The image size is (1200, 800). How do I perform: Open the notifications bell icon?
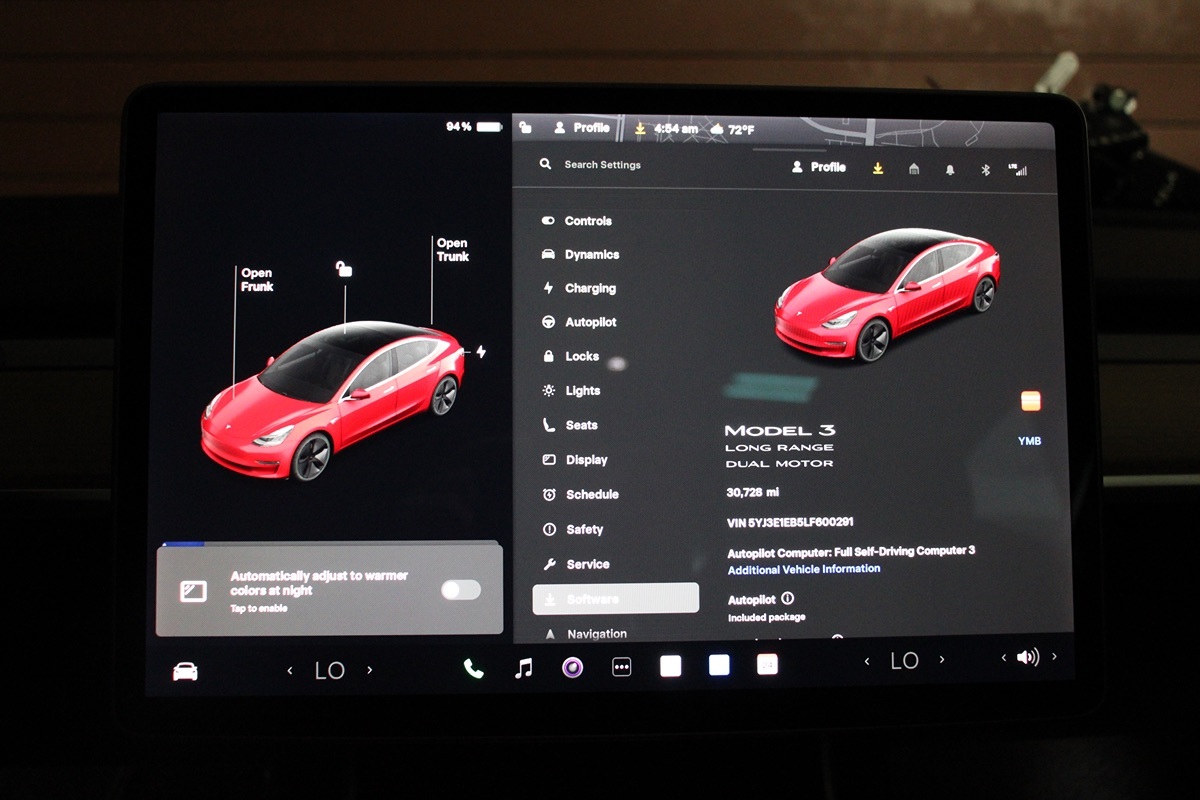949,170
